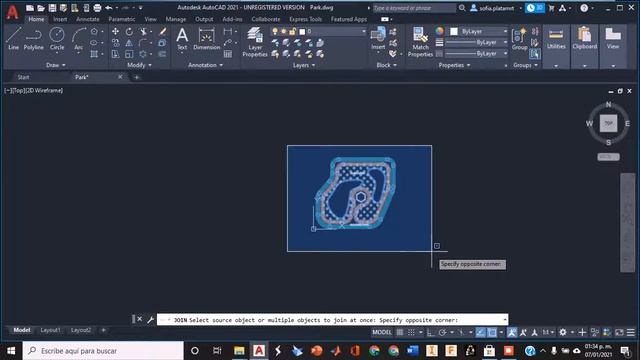Toggle layer 0 on/off lightbulb
The image size is (640, 360).
point(275,31)
